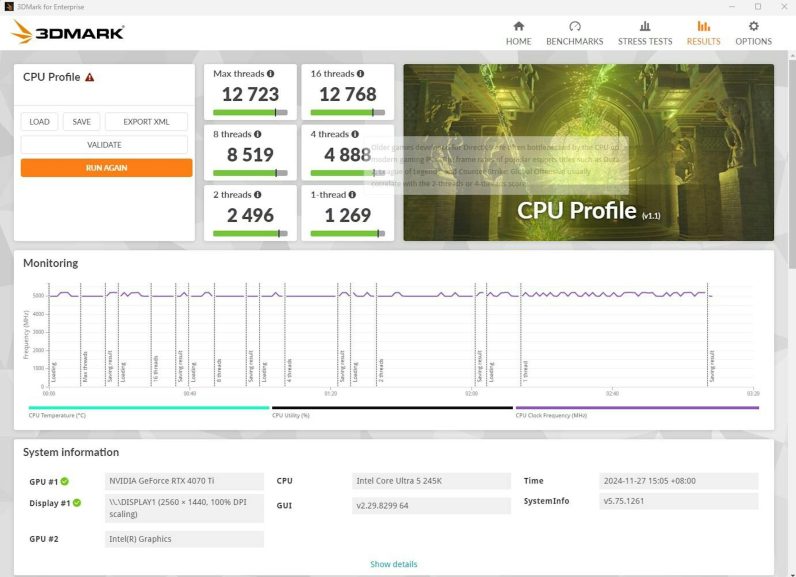Click the GPU #1 green check icon
Viewport: 796px width, 577px height.
pos(64,481)
